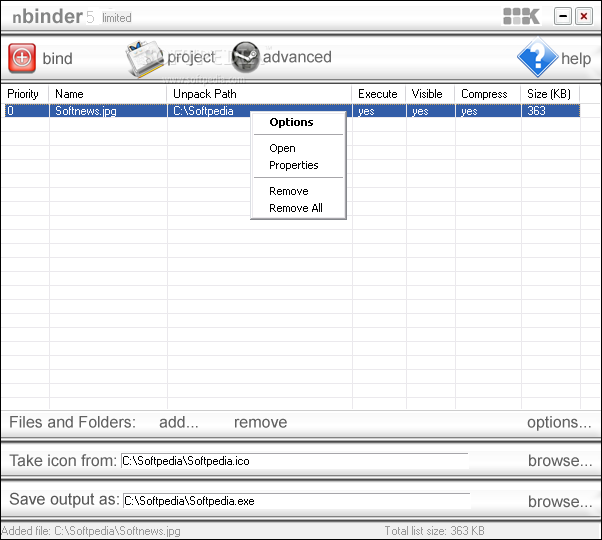Click the help label
602x540 pixels.
(x=576, y=59)
